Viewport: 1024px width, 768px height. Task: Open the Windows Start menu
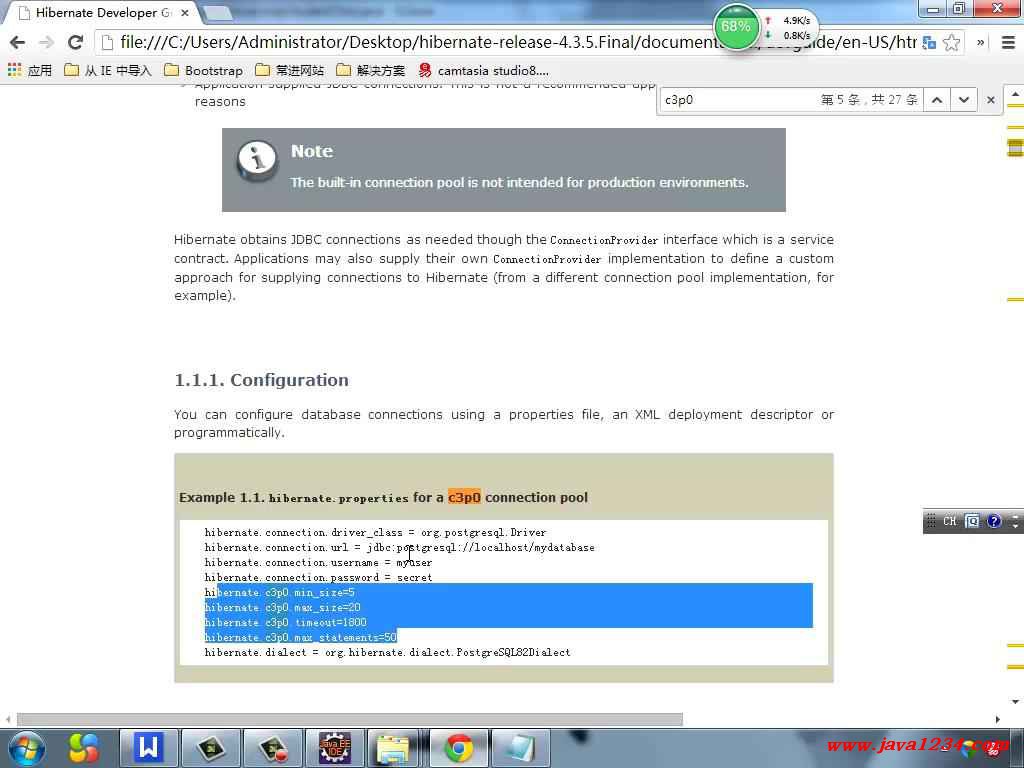point(26,748)
